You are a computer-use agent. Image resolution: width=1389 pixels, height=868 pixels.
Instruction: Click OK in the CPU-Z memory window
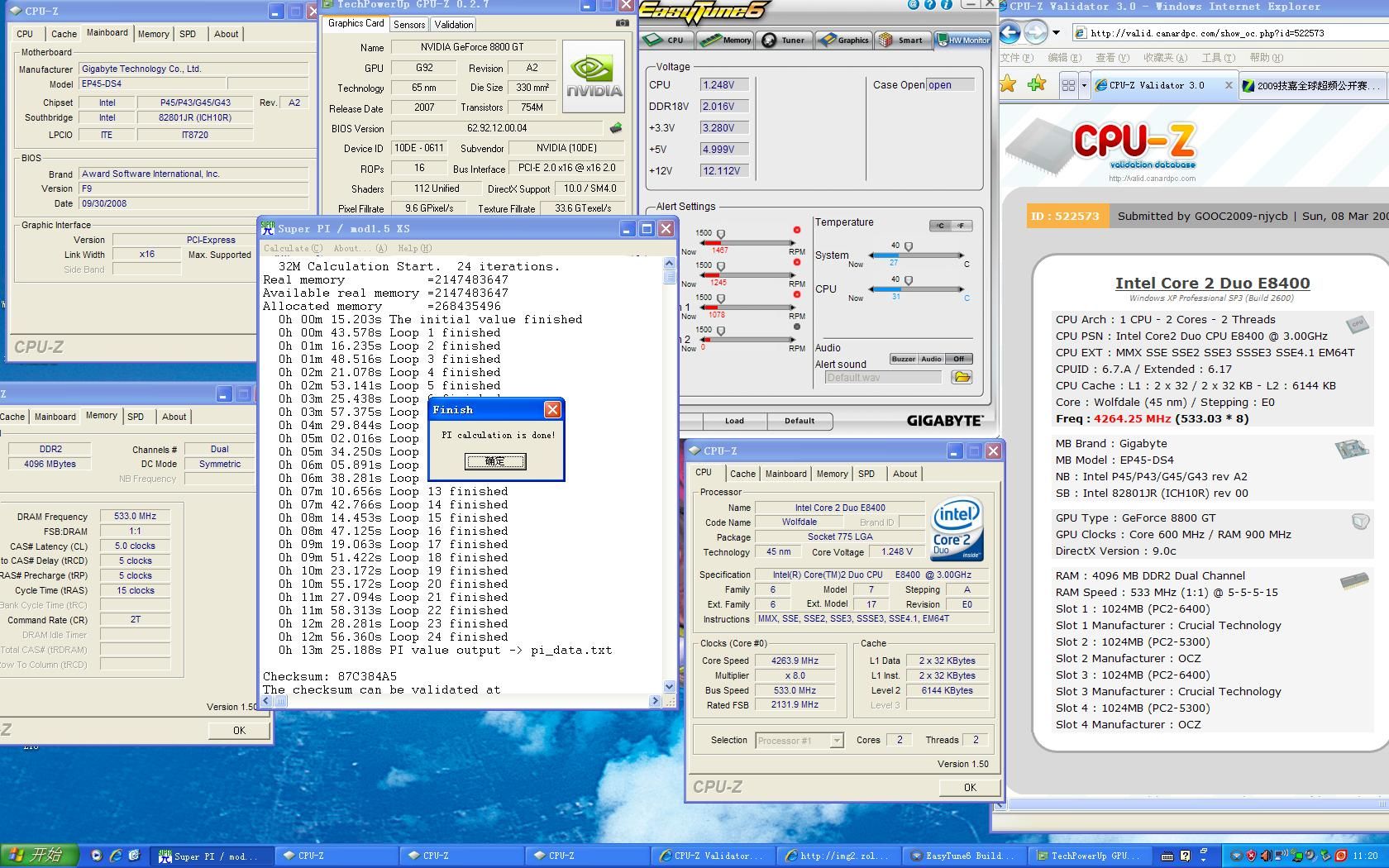click(239, 730)
